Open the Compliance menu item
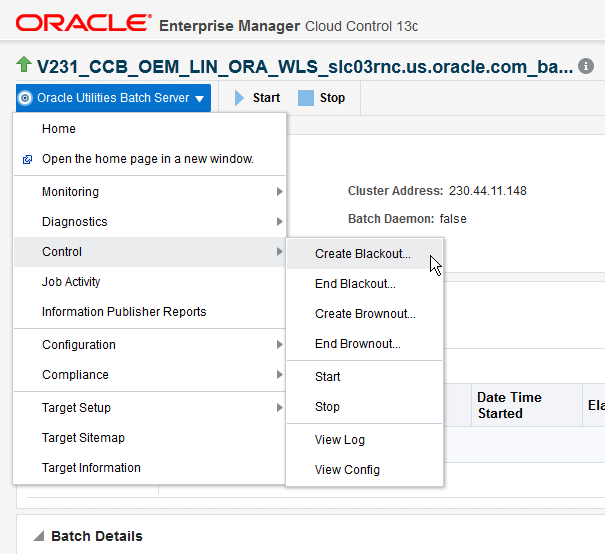The width and height of the screenshot is (605, 554). [x=150, y=375]
